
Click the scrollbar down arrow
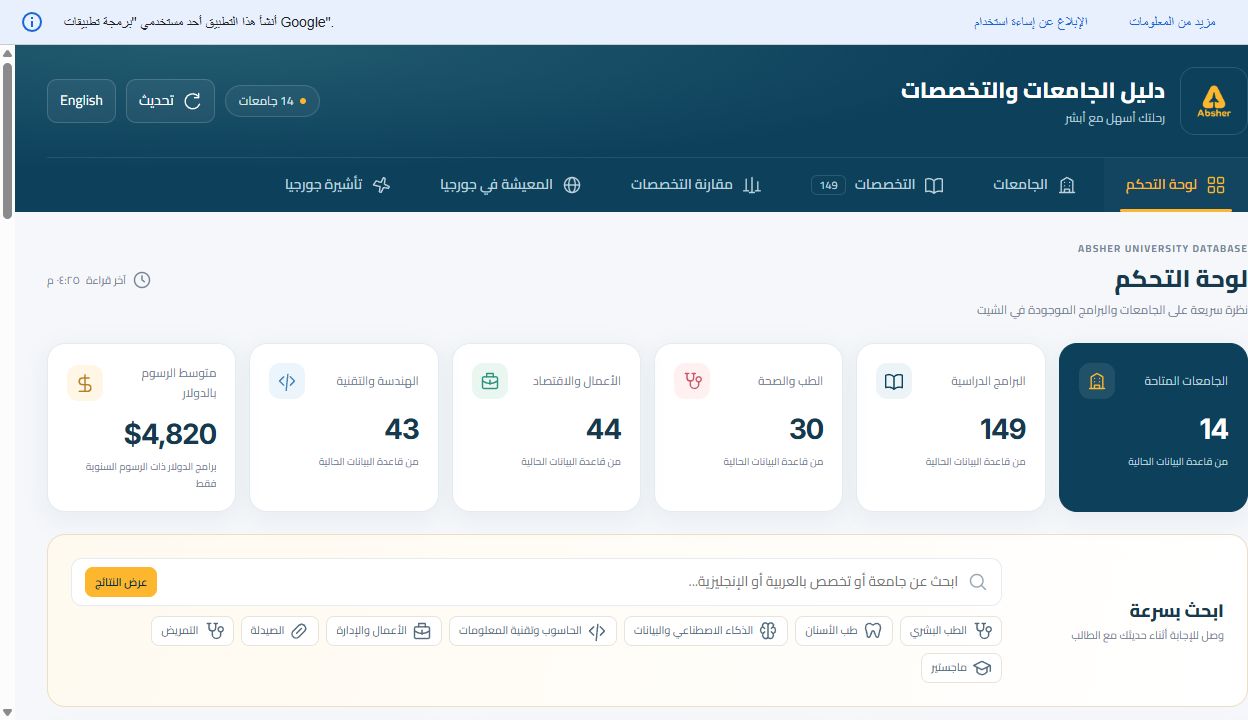click(7, 712)
